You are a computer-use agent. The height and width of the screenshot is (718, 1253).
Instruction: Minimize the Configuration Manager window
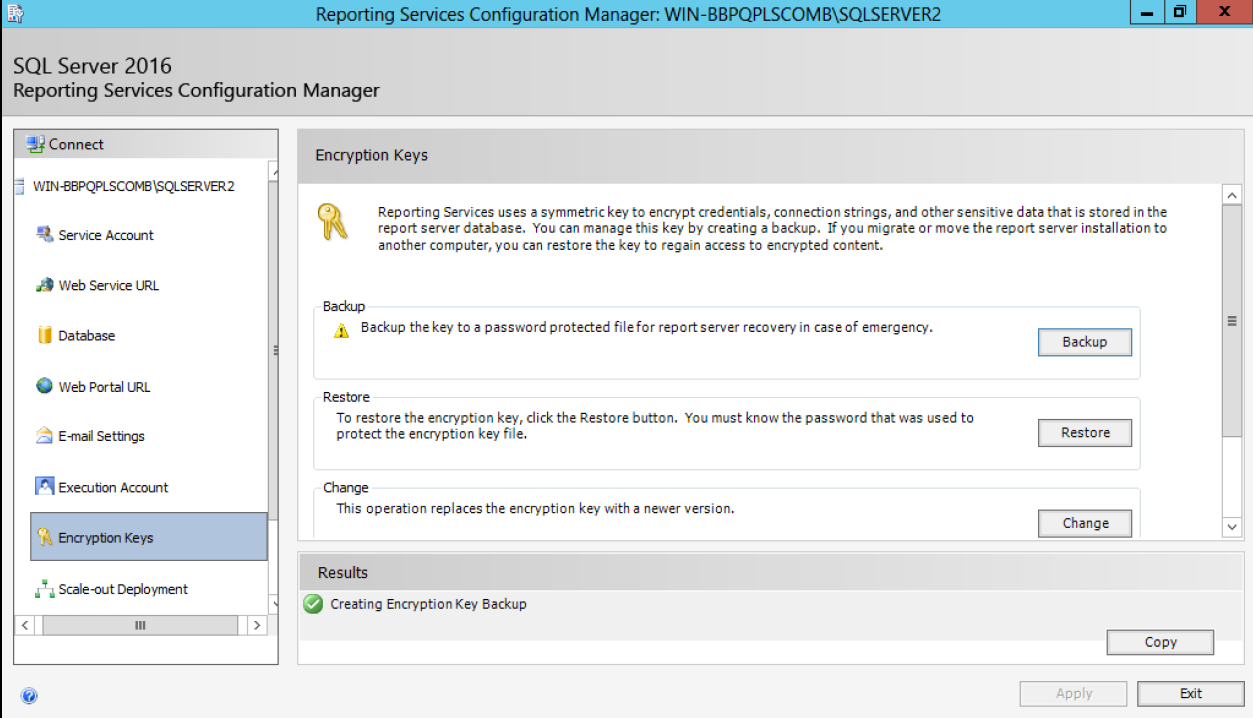[x=1146, y=12]
